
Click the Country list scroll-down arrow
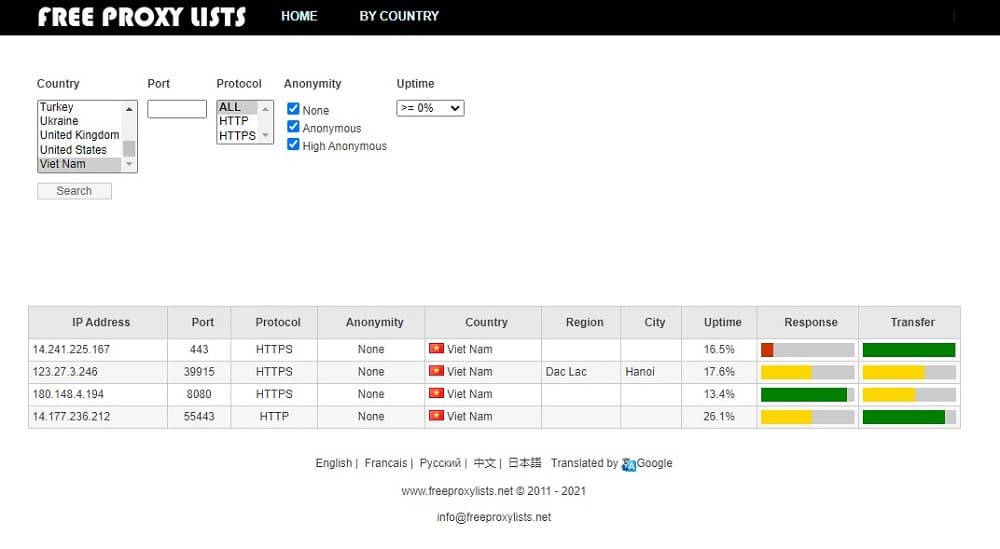tap(129, 164)
